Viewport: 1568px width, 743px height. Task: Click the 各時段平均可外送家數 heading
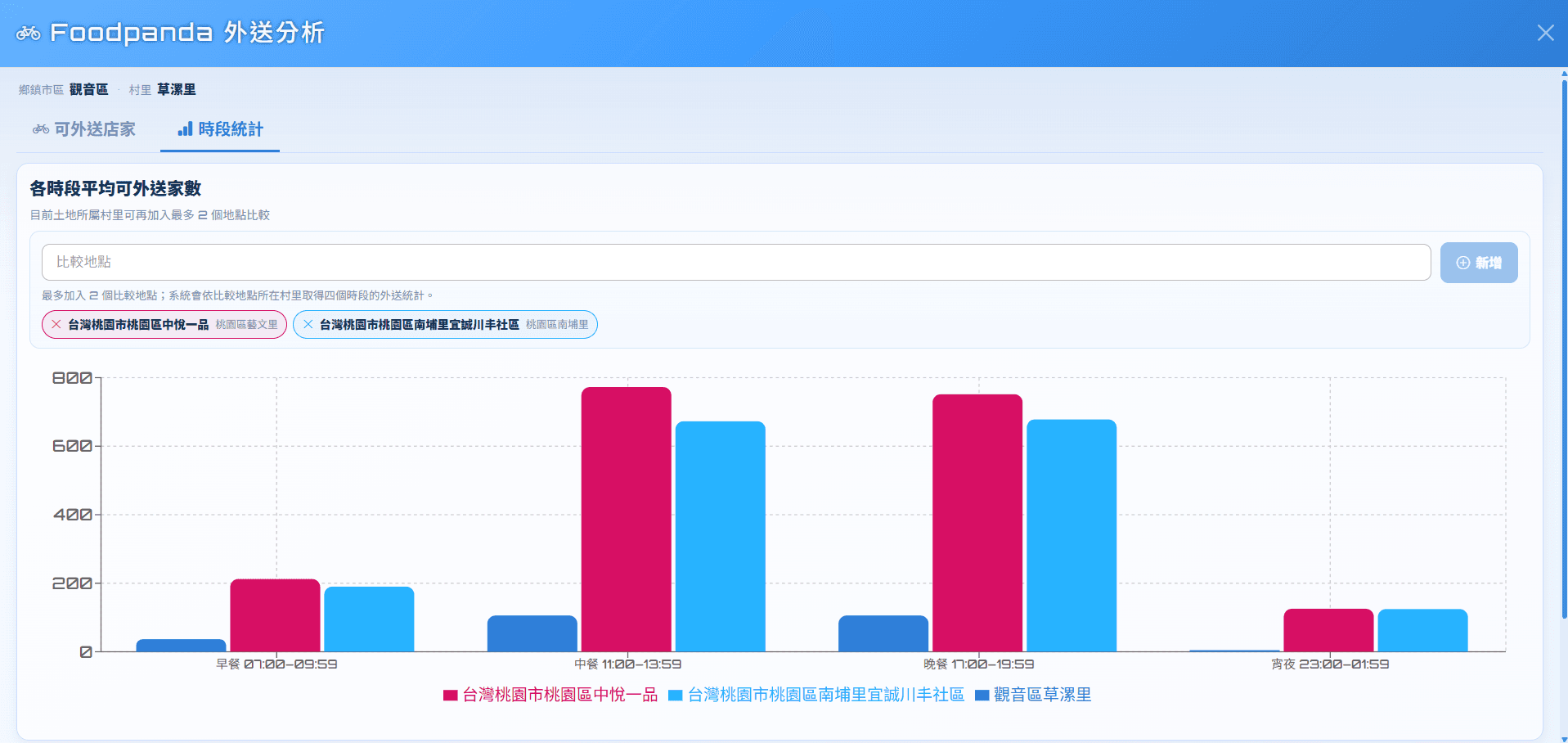click(x=115, y=188)
